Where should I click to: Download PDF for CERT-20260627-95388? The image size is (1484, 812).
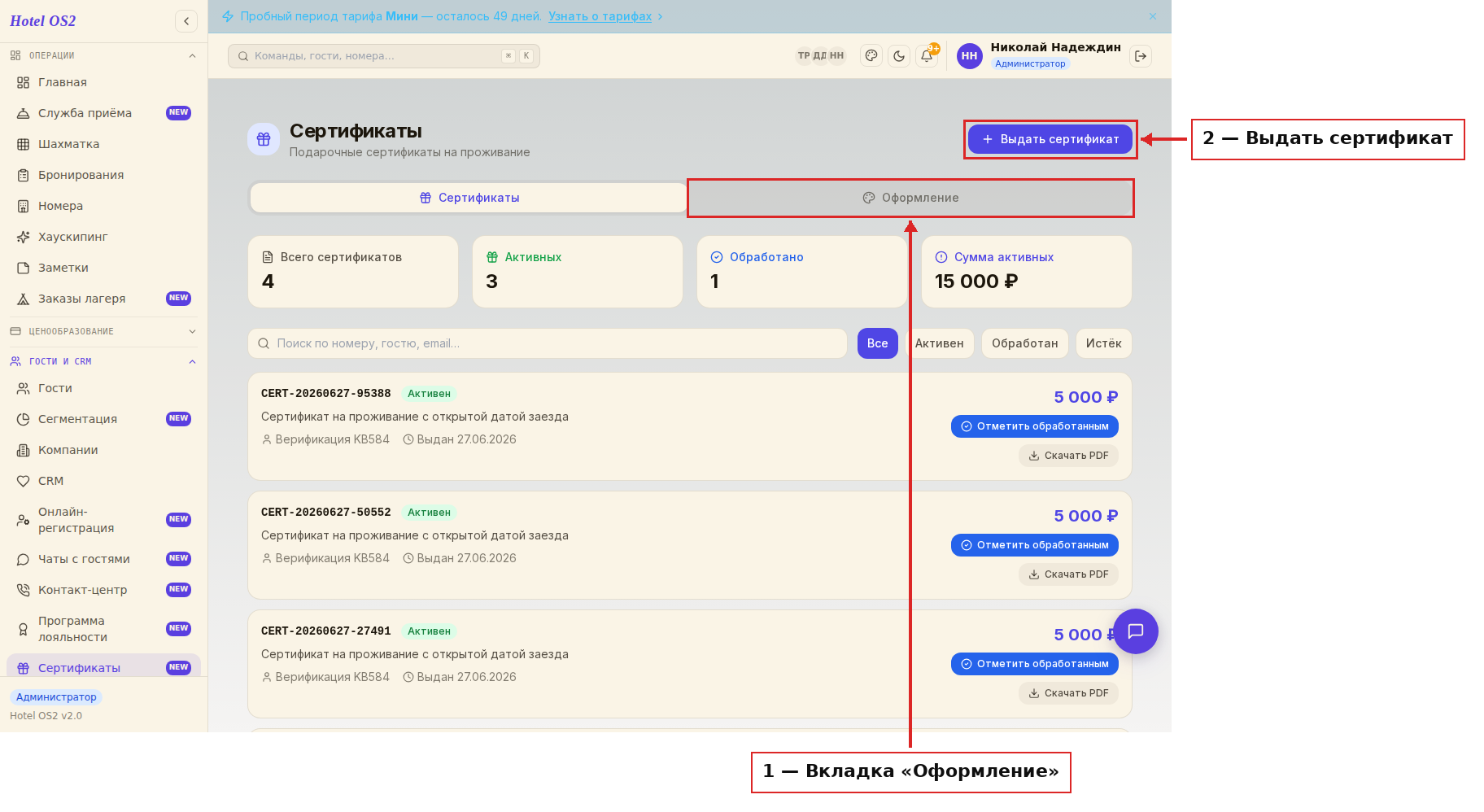[1068, 456]
